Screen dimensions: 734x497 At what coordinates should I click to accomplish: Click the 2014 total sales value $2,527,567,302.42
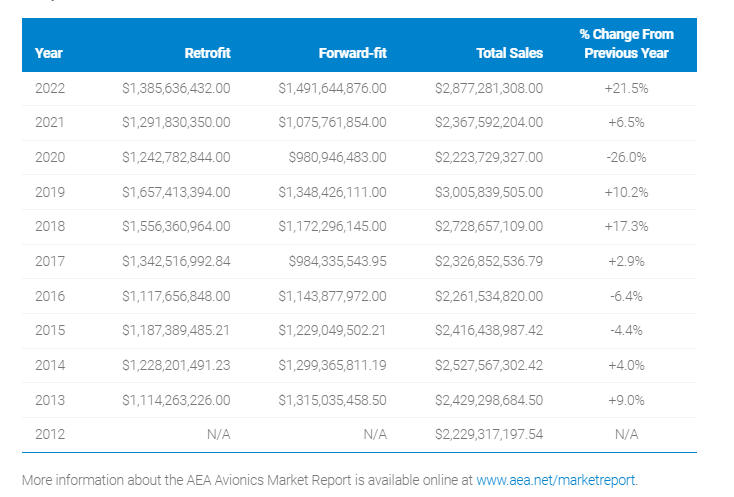click(489, 366)
